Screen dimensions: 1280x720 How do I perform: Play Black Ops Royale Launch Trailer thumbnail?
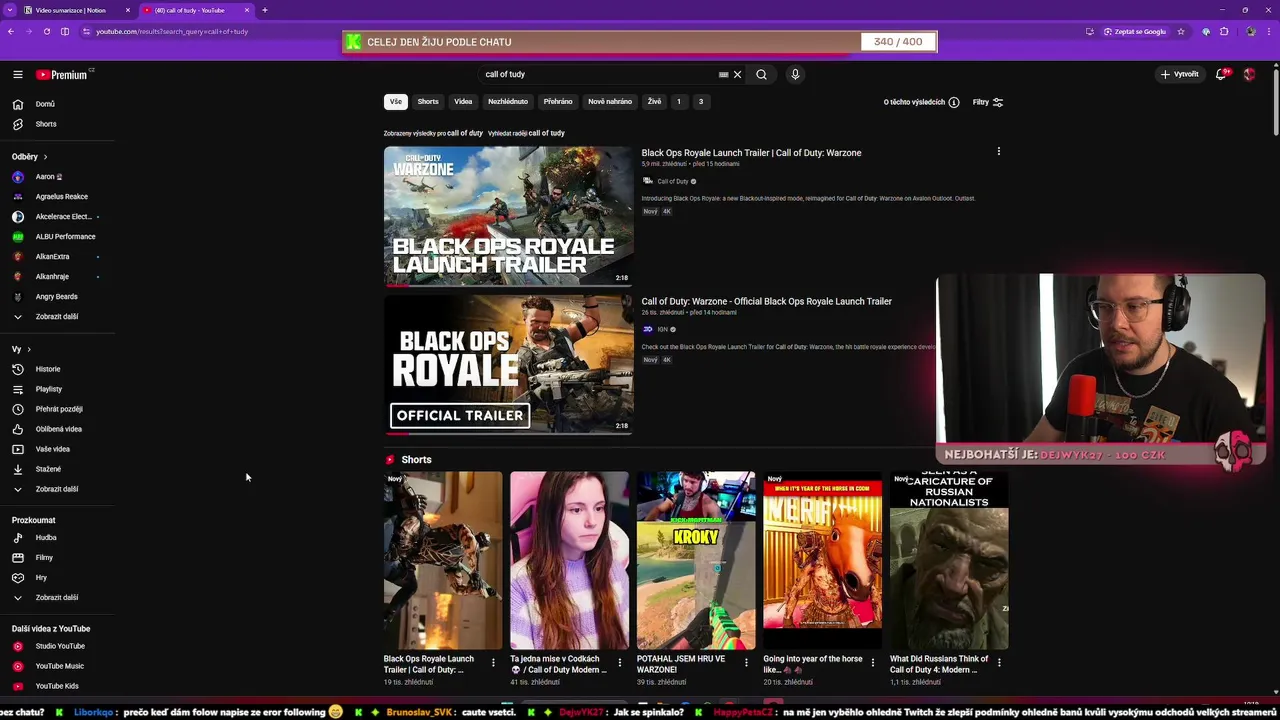click(x=508, y=216)
